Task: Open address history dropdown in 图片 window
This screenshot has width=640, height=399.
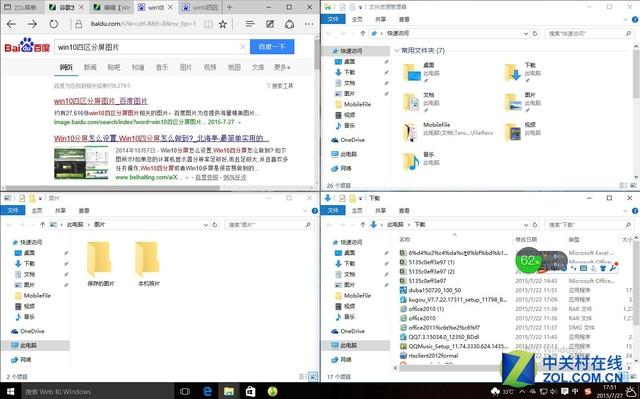Action: click(206, 225)
